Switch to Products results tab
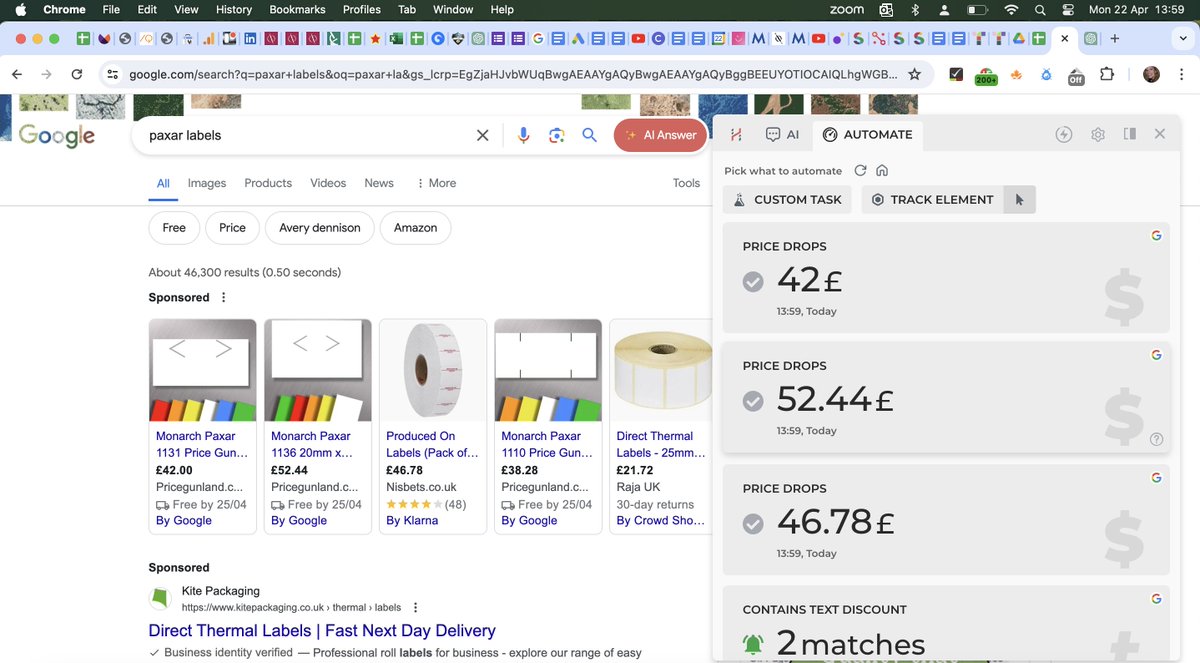 tap(268, 183)
